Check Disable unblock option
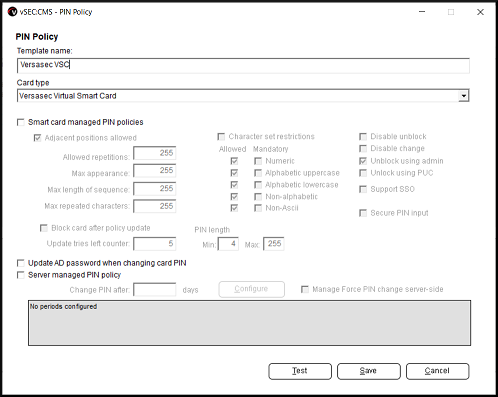This screenshot has width=498, height=397. [x=363, y=137]
